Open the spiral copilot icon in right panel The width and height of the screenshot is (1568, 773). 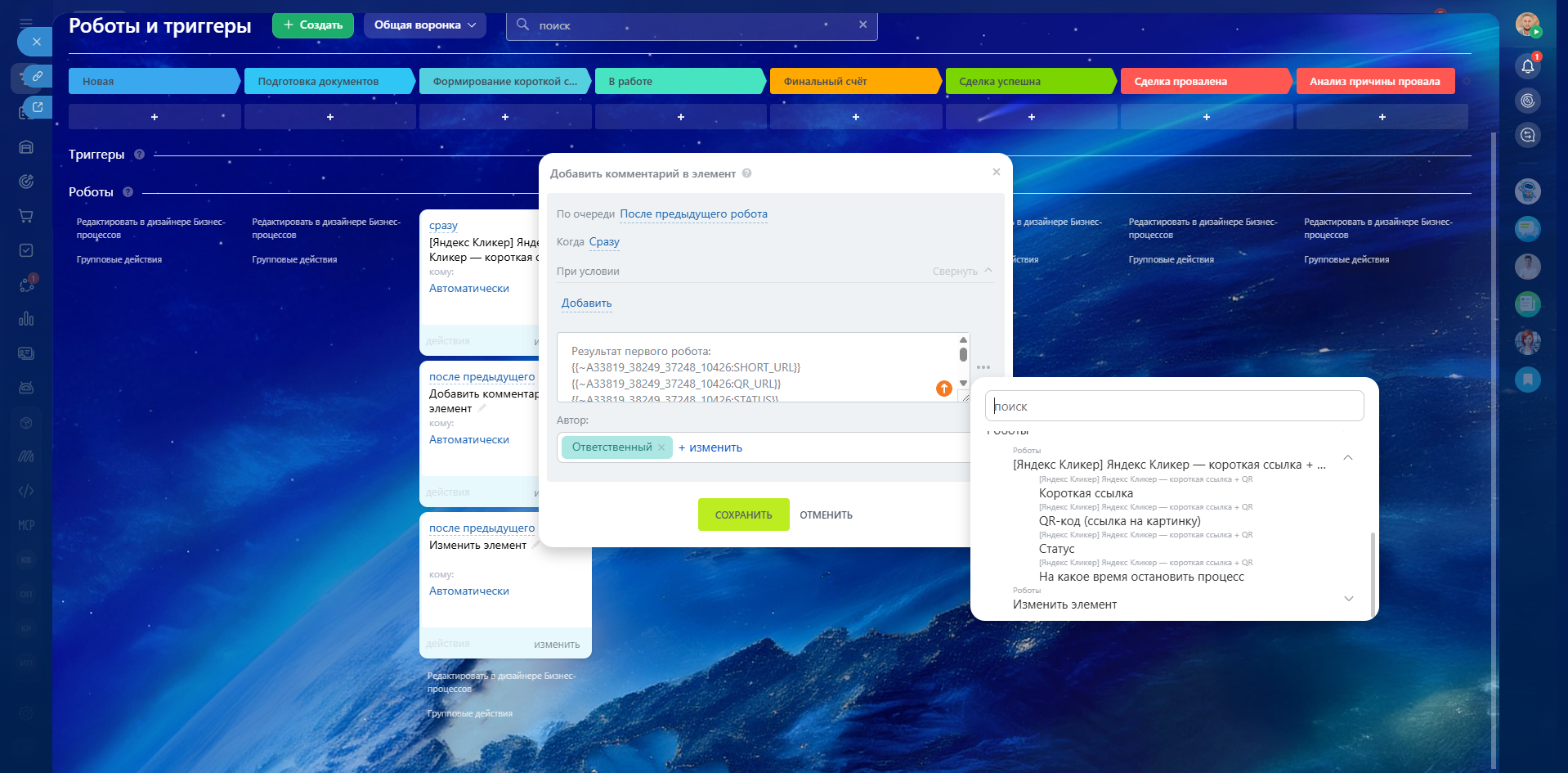(1527, 101)
